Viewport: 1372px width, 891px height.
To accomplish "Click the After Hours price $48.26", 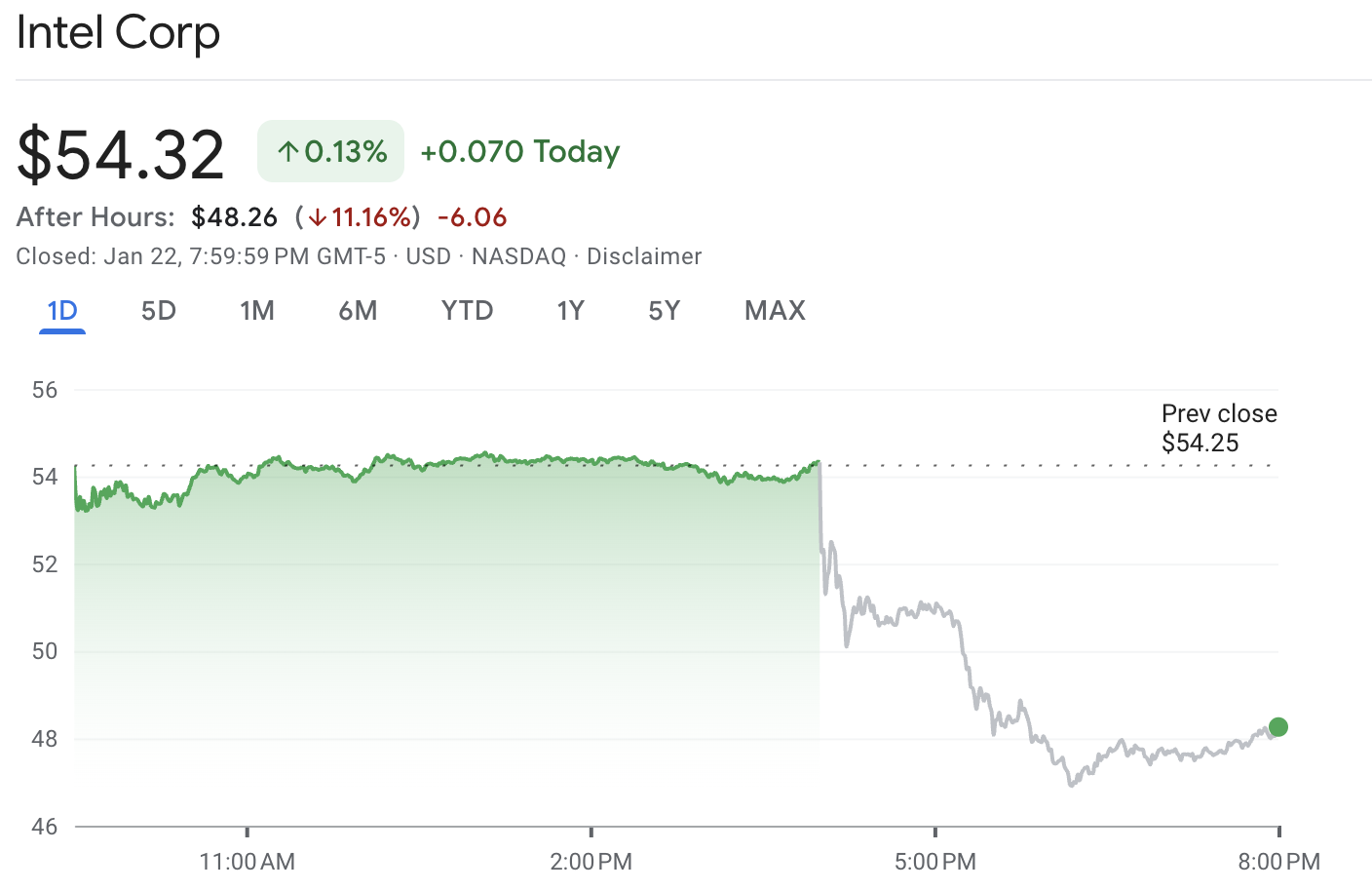I will click(234, 217).
